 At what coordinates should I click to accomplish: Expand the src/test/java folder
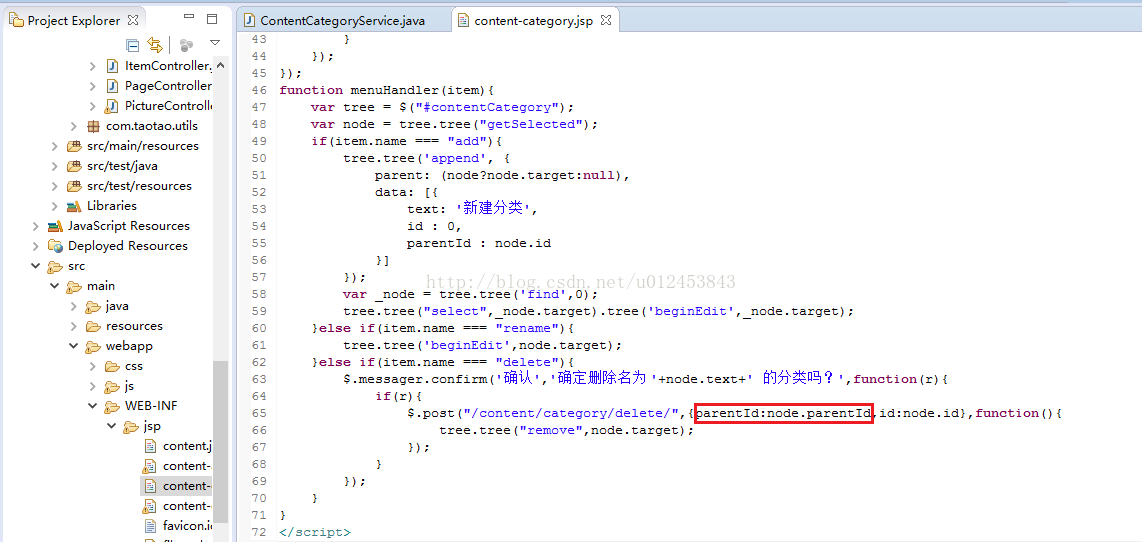coord(55,166)
